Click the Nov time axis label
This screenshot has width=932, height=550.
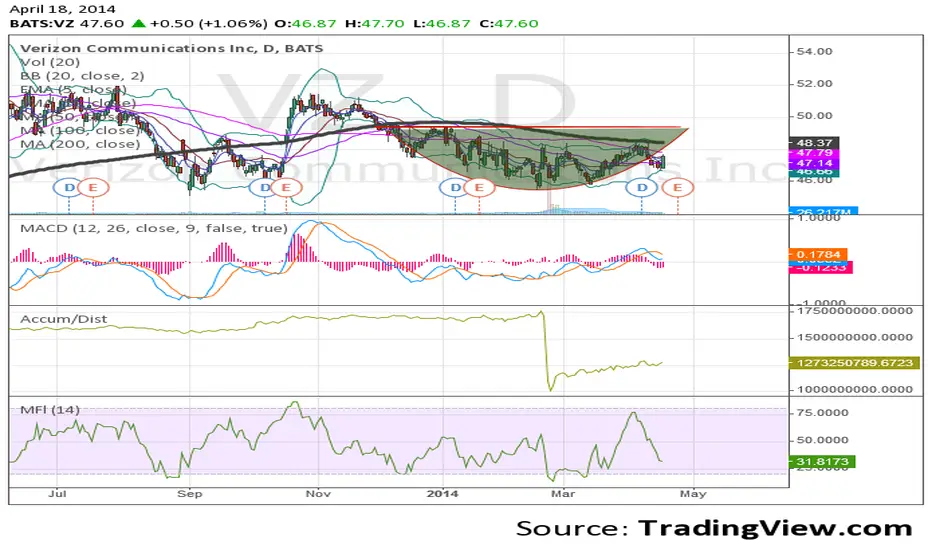click(x=318, y=494)
